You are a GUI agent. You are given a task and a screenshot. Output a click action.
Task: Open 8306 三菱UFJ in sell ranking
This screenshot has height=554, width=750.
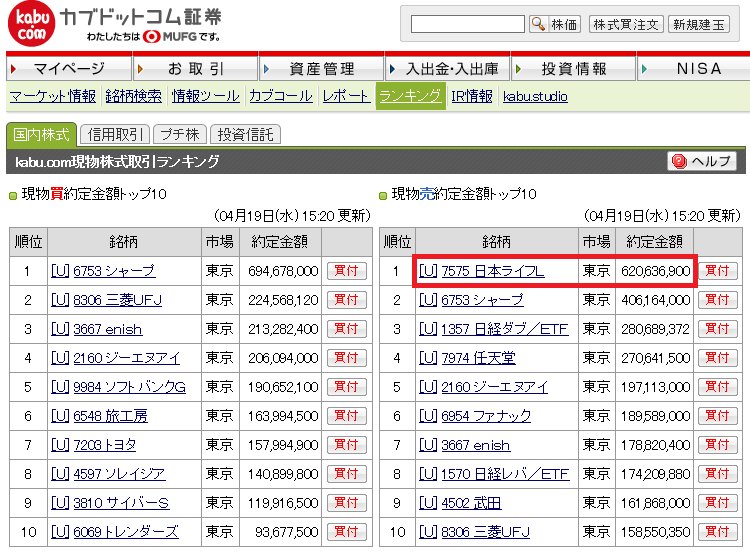point(485,532)
